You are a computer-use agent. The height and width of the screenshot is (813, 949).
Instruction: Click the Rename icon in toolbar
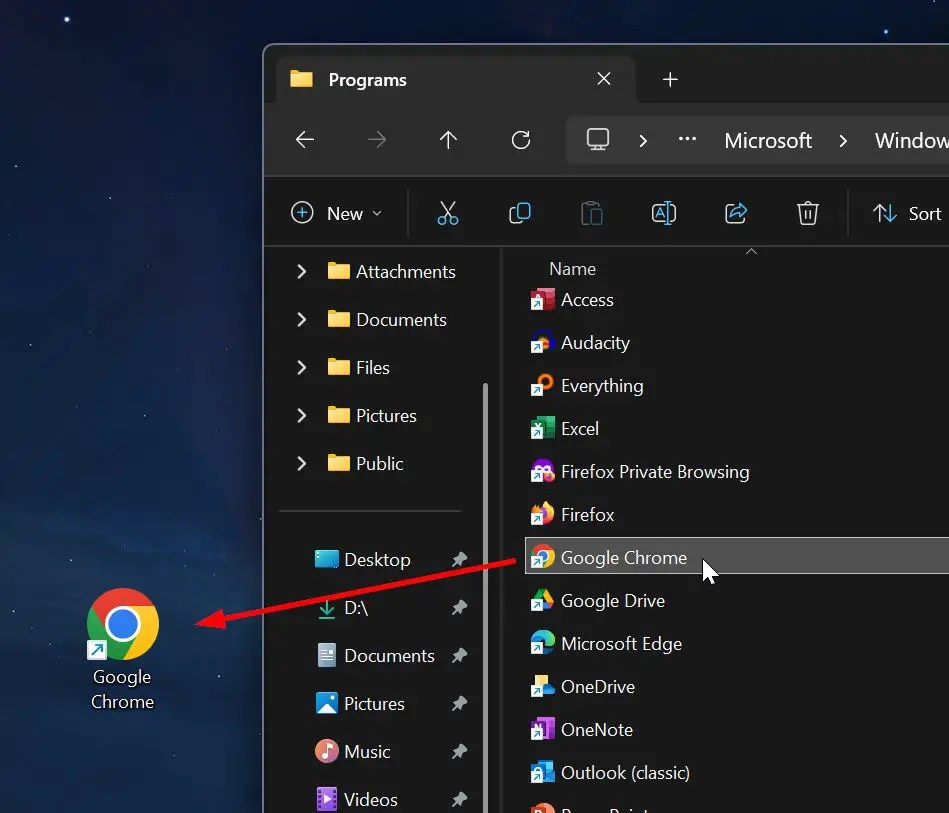(x=663, y=213)
